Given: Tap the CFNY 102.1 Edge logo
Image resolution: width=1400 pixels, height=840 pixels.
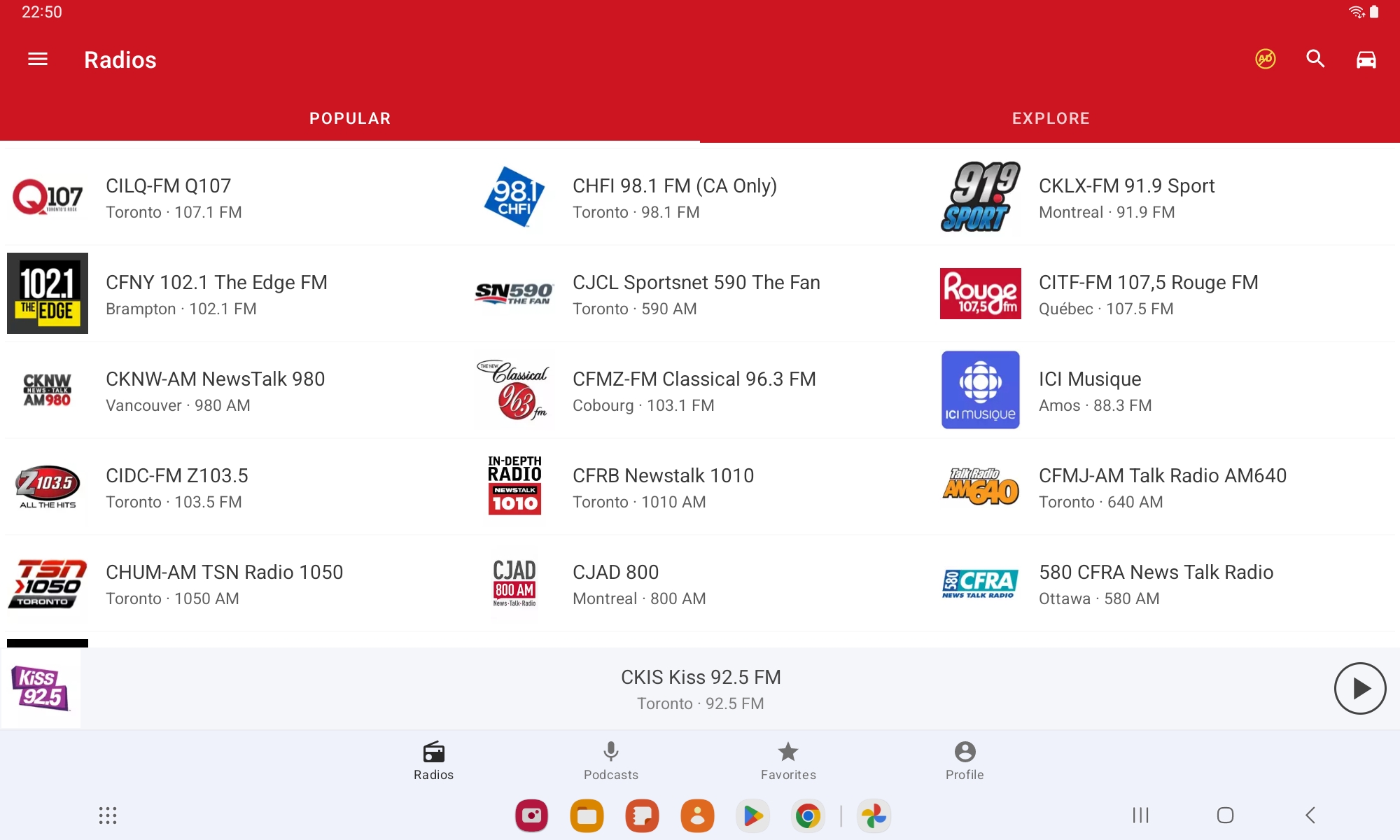Looking at the screenshot, I should tap(48, 293).
